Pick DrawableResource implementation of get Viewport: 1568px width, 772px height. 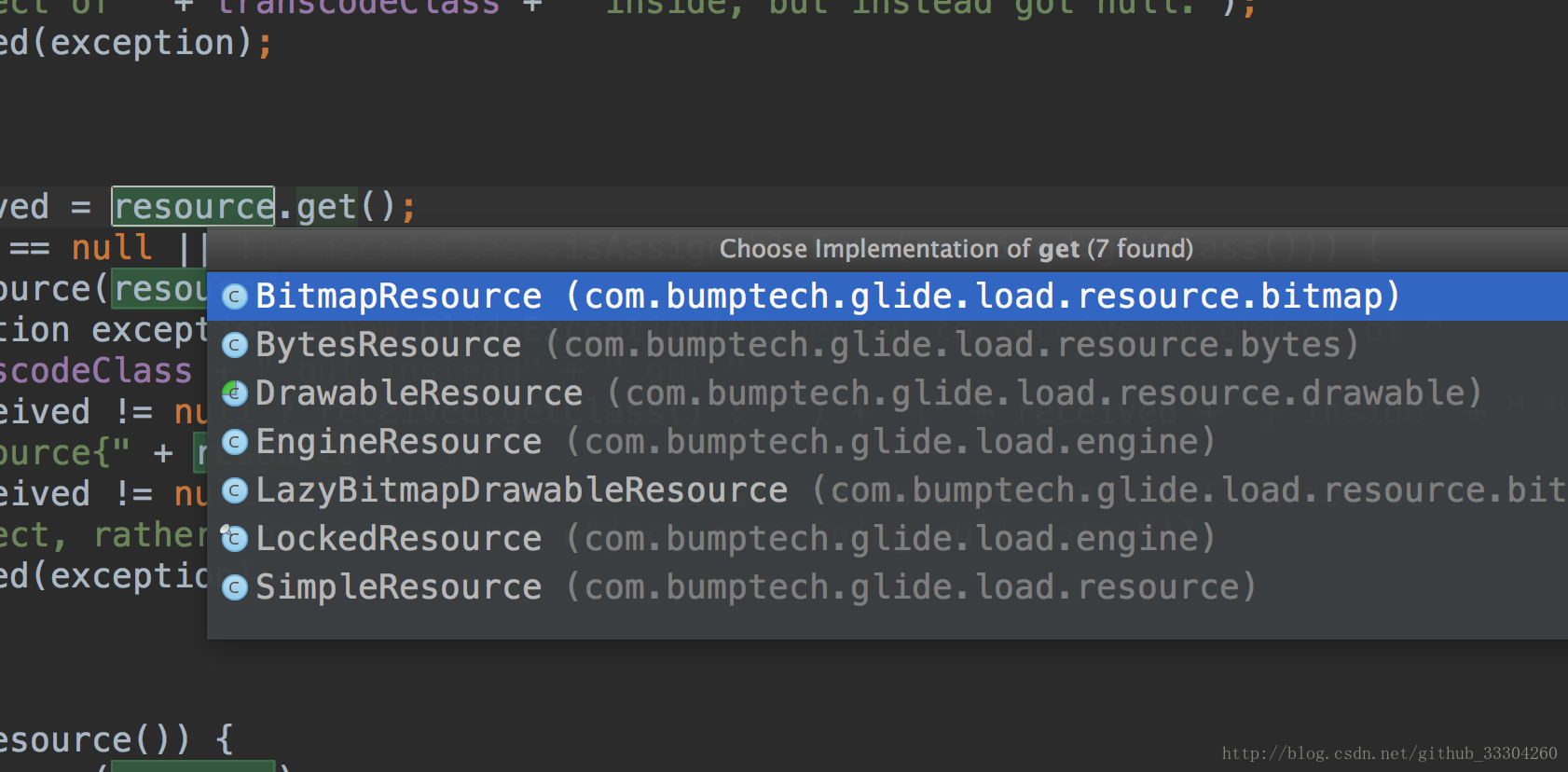click(419, 393)
